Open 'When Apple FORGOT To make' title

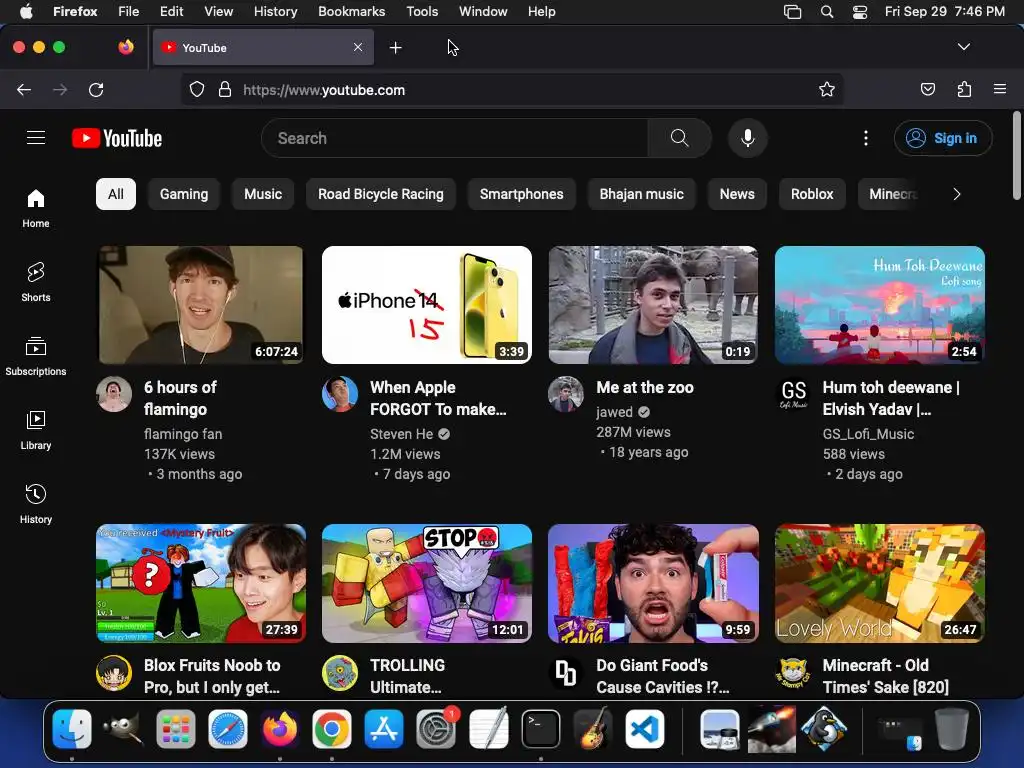[x=438, y=398]
